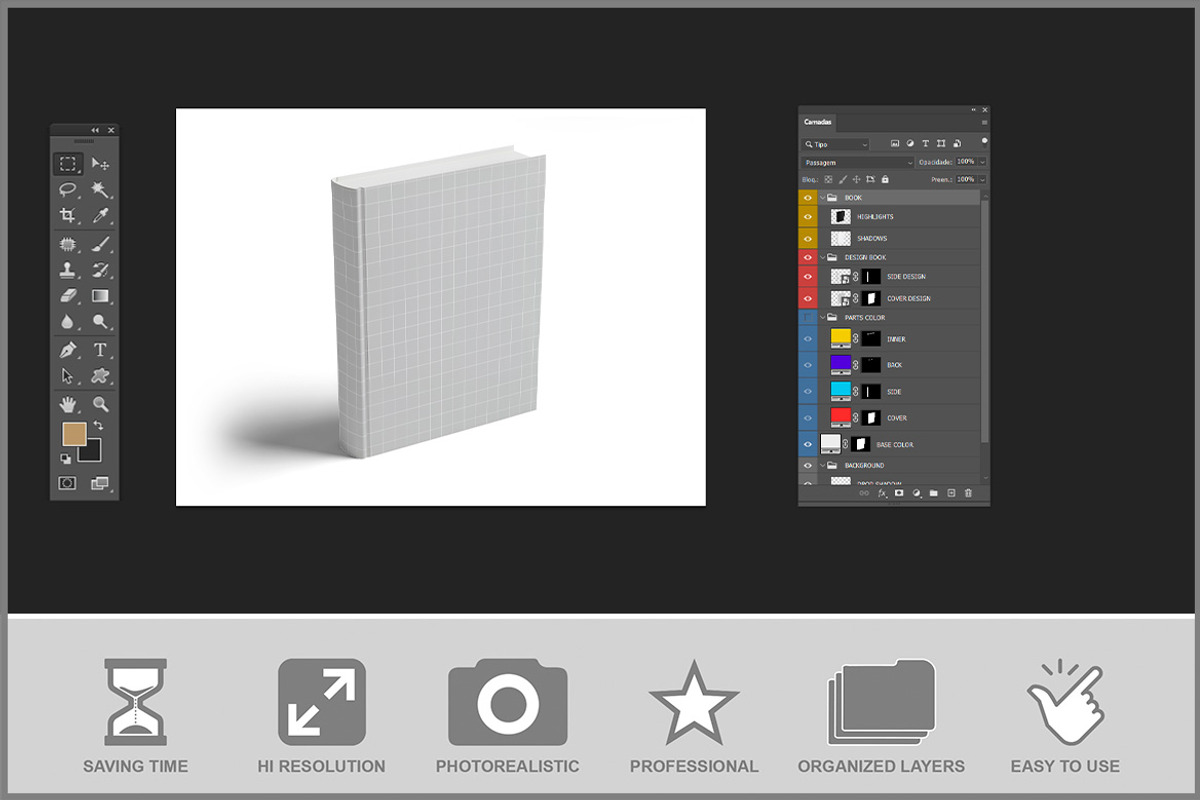This screenshot has height=800, width=1200.
Task: Hide the DESIGN BOOK group
Action: click(808, 257)
